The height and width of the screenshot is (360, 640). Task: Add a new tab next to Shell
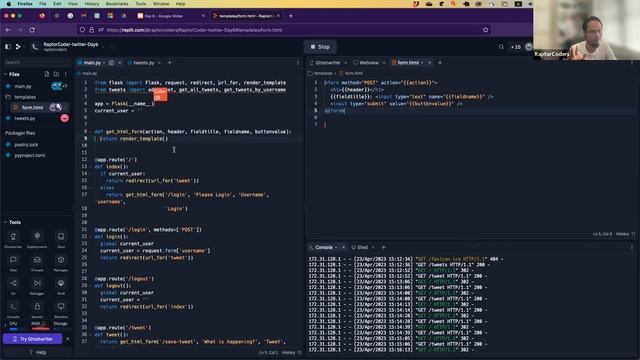click(x=383, y=247)
